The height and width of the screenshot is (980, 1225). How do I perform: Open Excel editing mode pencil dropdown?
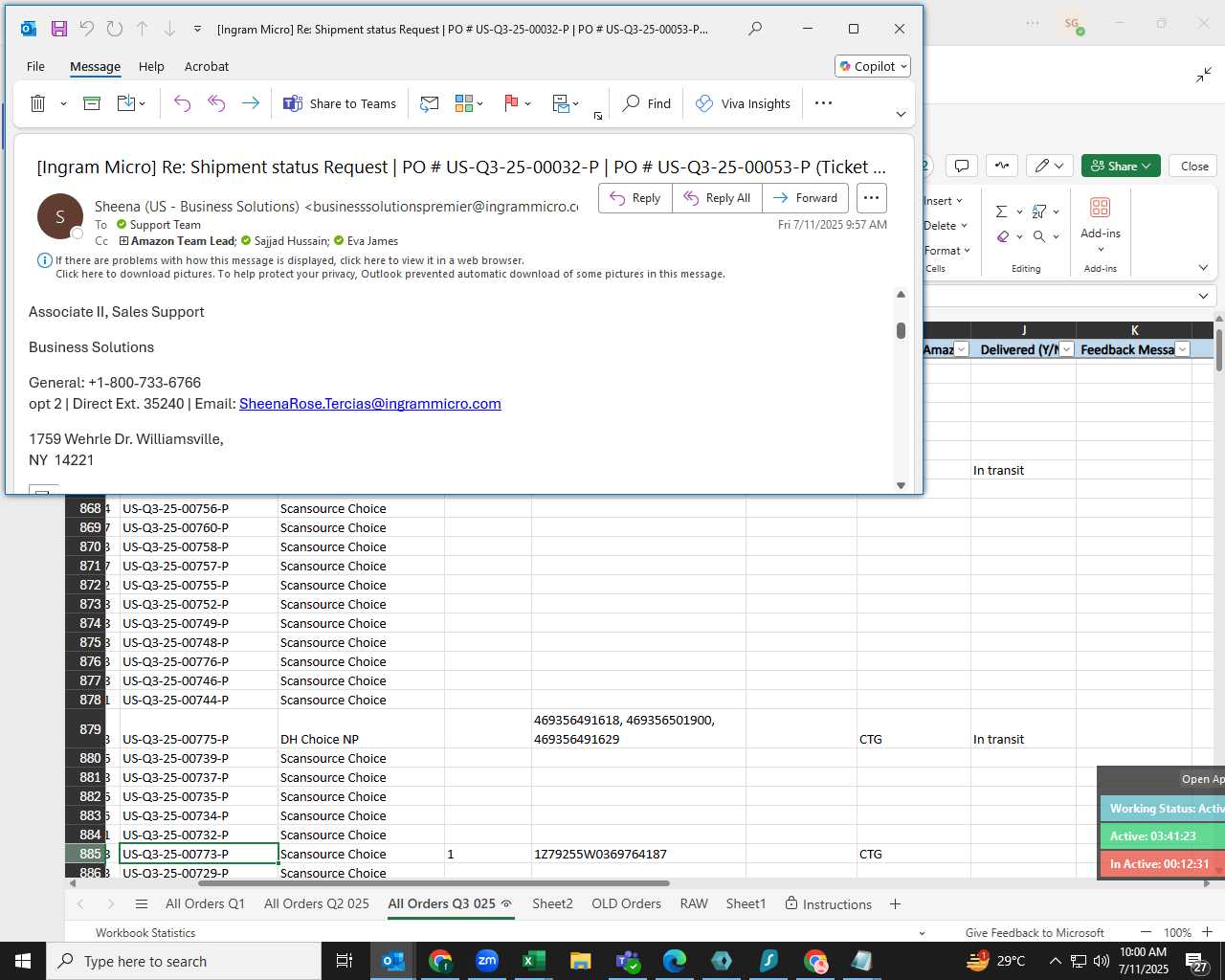(1049, 166)
